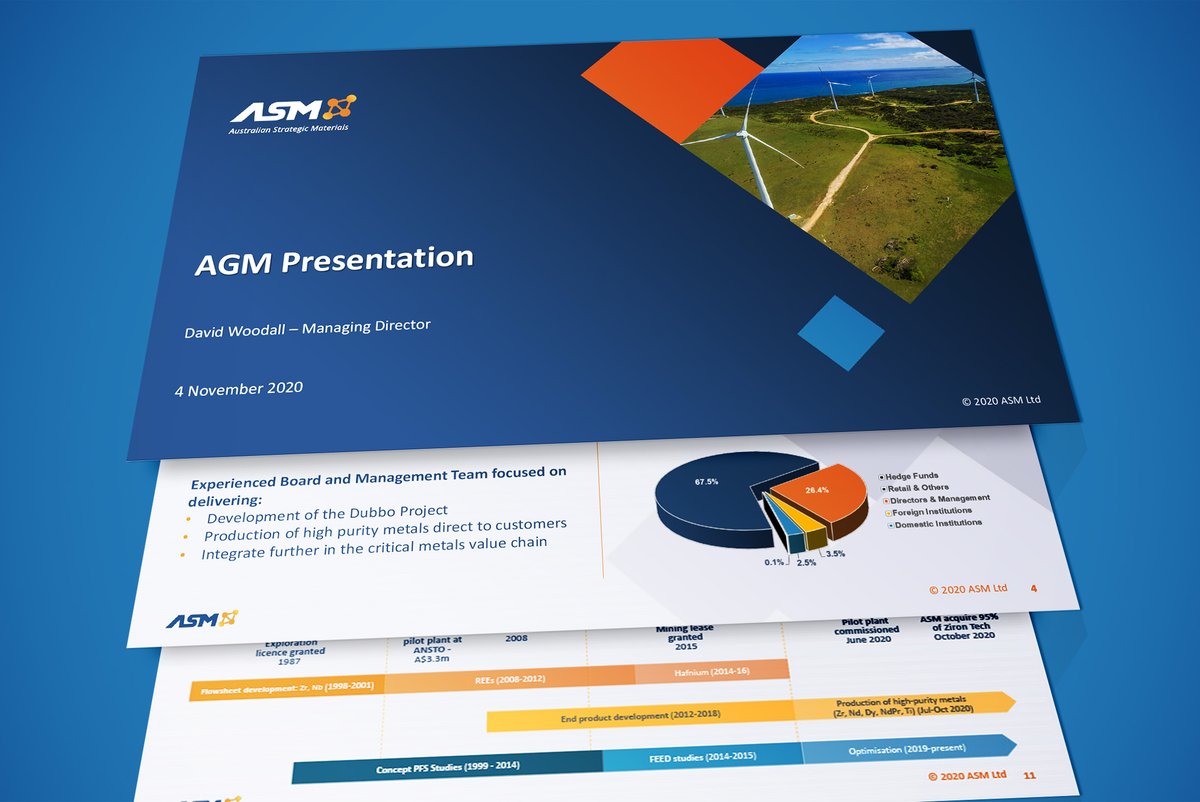Select the 'Hafnium (2014-16)' timeline bar
The height and width of the screenshot is (802, 1200).
point(712,674)
